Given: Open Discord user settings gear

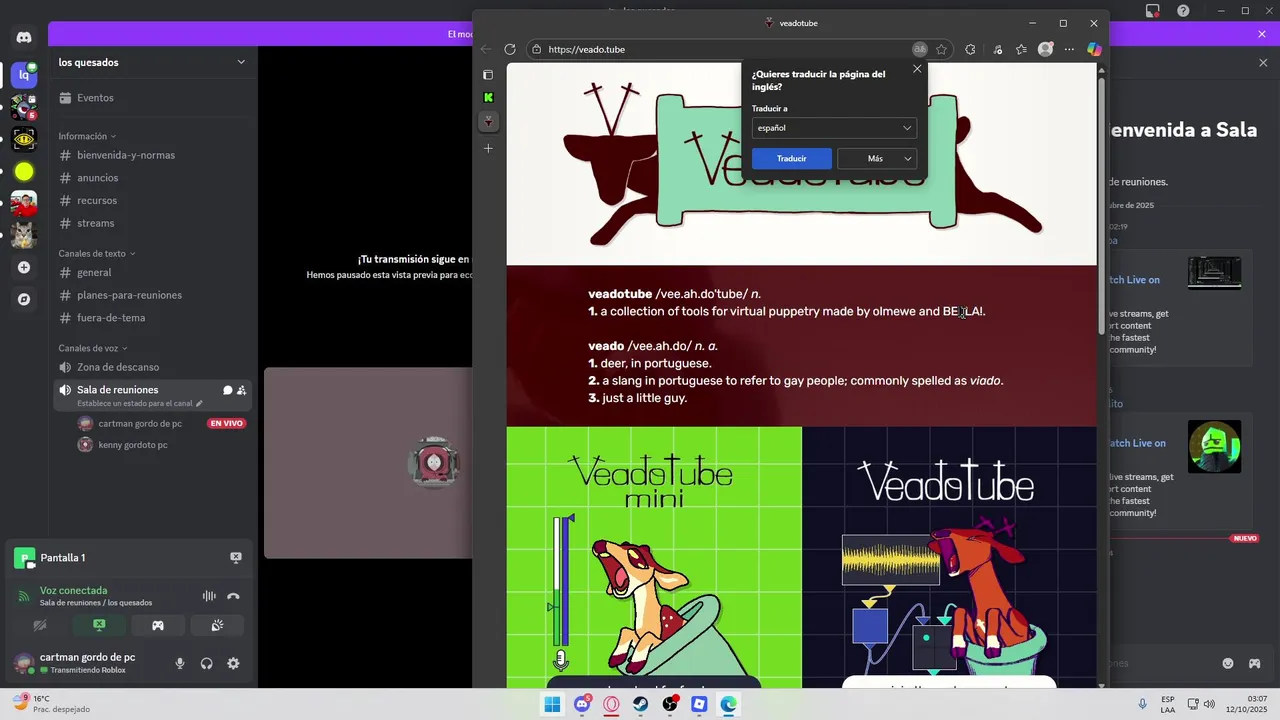Looking at the screenshot, I should point(233,663).
